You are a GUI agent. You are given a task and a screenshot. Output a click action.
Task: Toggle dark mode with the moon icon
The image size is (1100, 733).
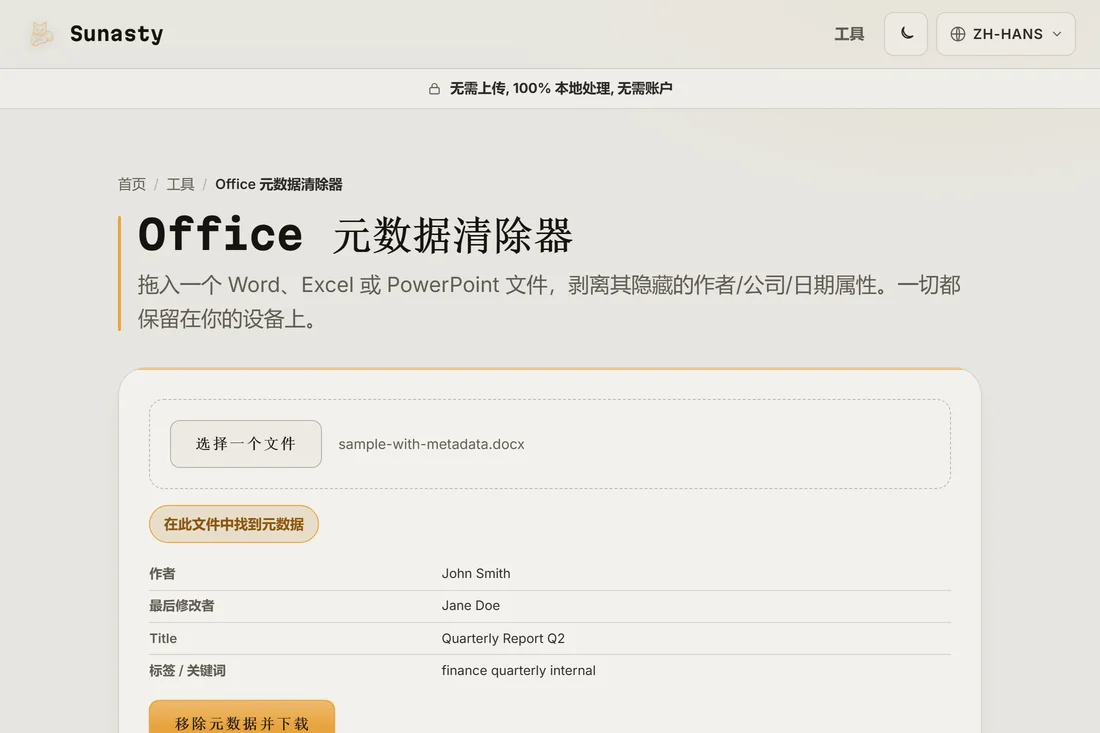tap(906, 34)
